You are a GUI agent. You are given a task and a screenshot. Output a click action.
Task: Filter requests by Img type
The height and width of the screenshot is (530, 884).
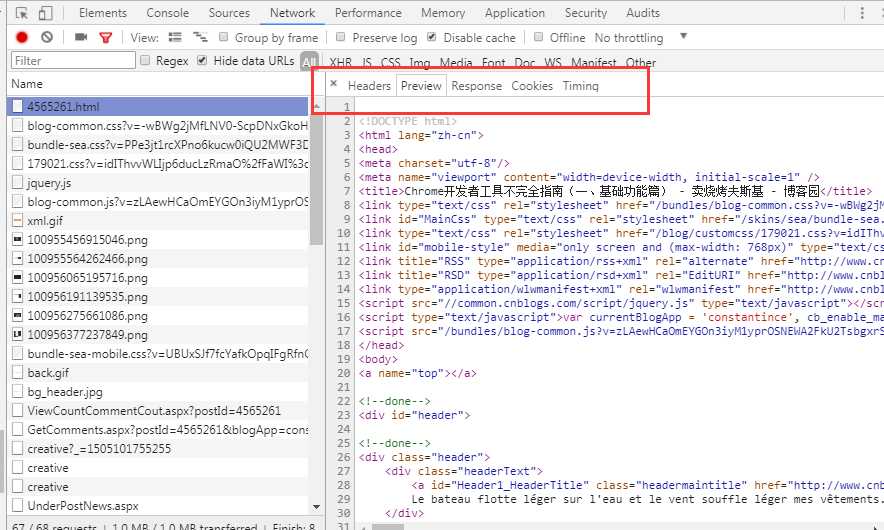tap(419, 62)
